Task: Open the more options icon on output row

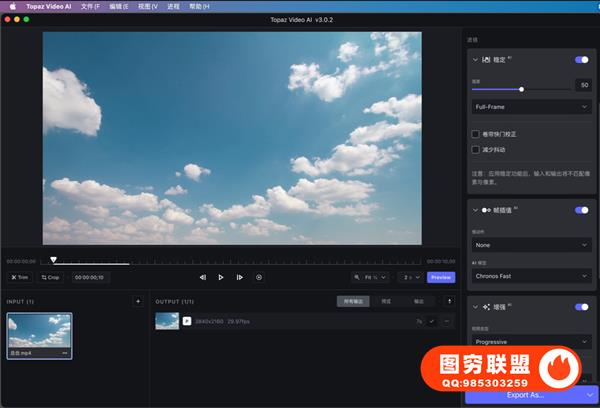Action: point(446,321)
